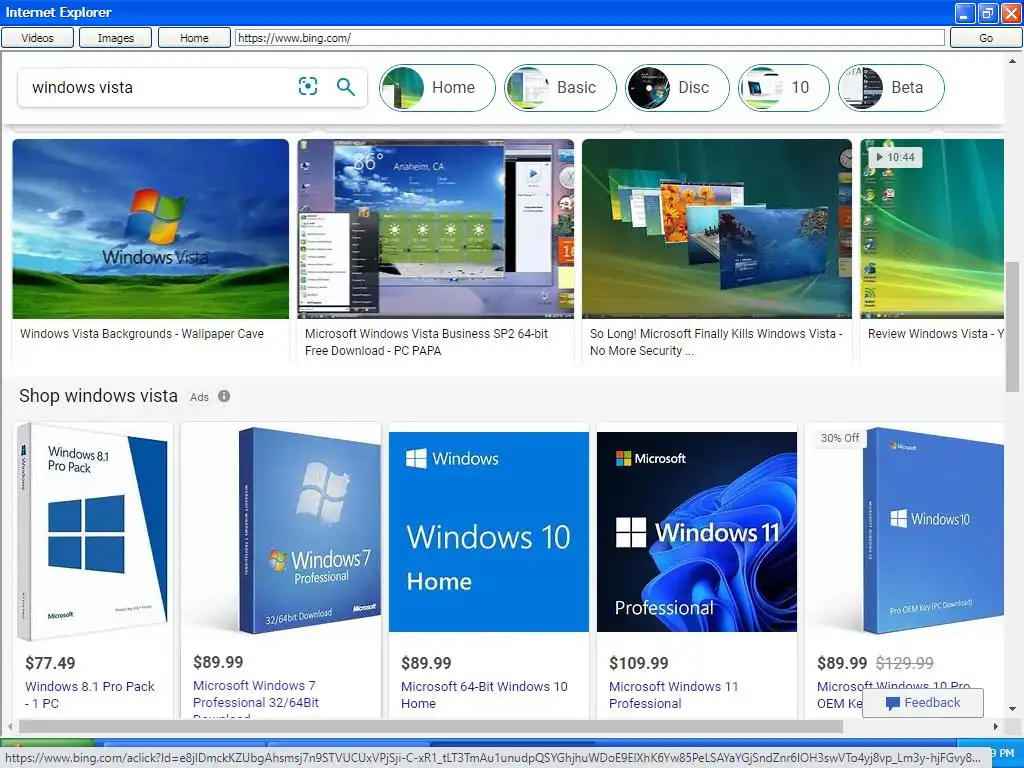1024x768 pixels.
Task: Click the URL address field
Action: pyautogui.click(x=590, y=38)
